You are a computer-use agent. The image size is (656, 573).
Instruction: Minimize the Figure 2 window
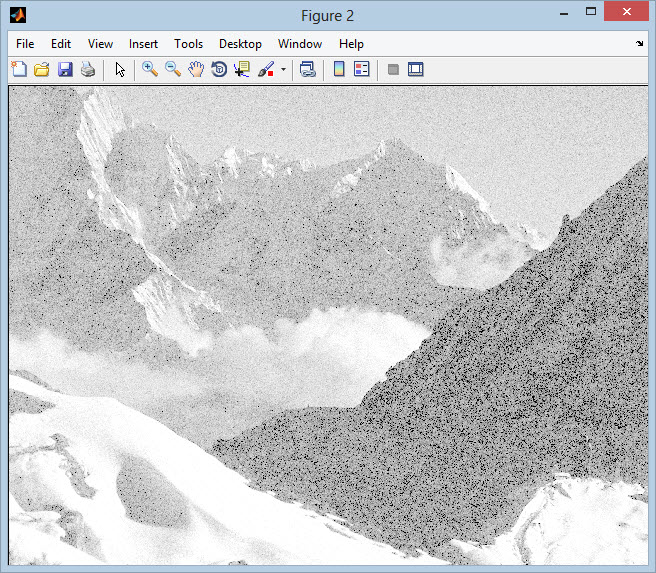point(564,13)
